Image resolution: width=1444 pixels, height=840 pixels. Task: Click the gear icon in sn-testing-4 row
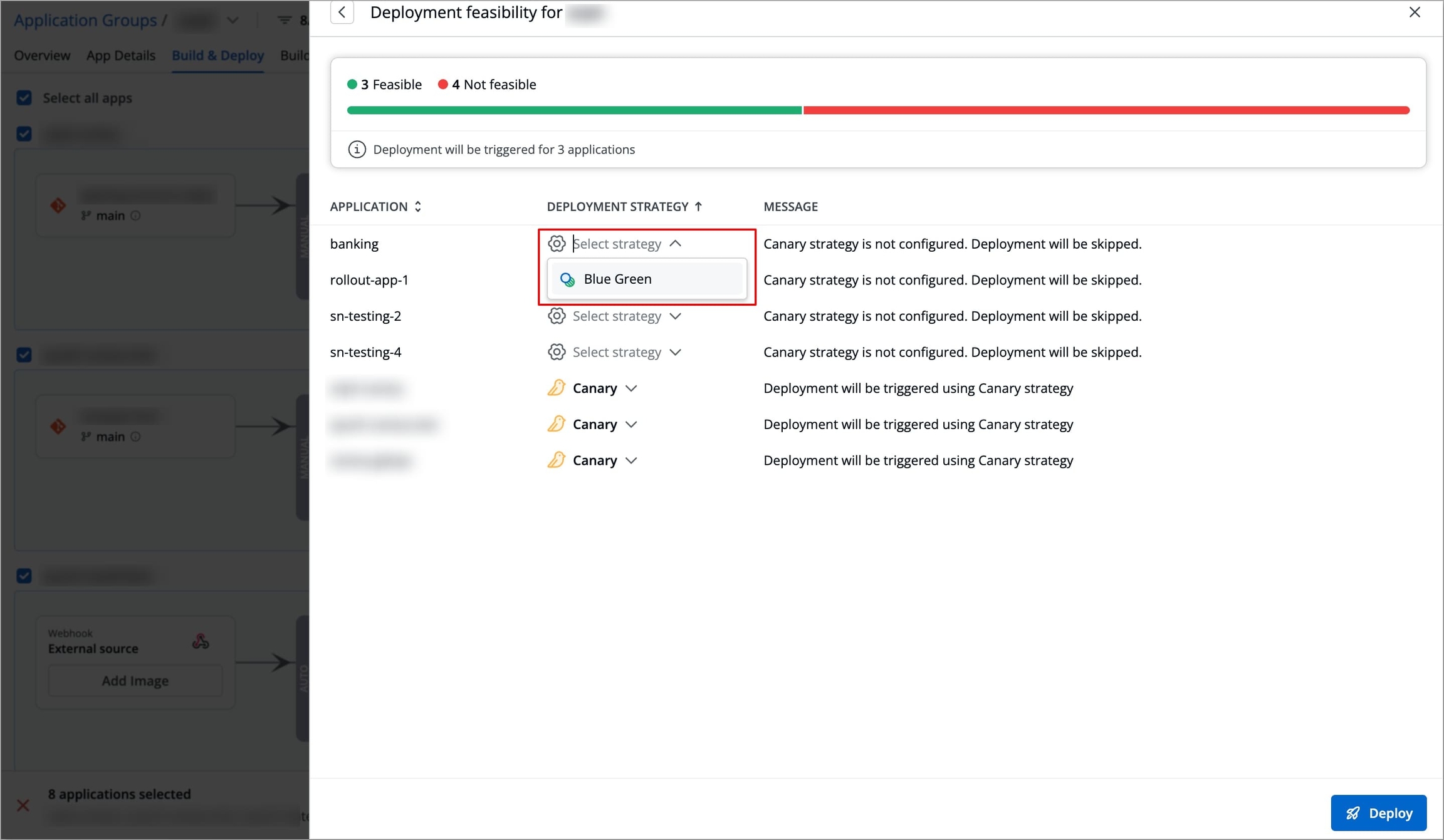coord(557,352)
